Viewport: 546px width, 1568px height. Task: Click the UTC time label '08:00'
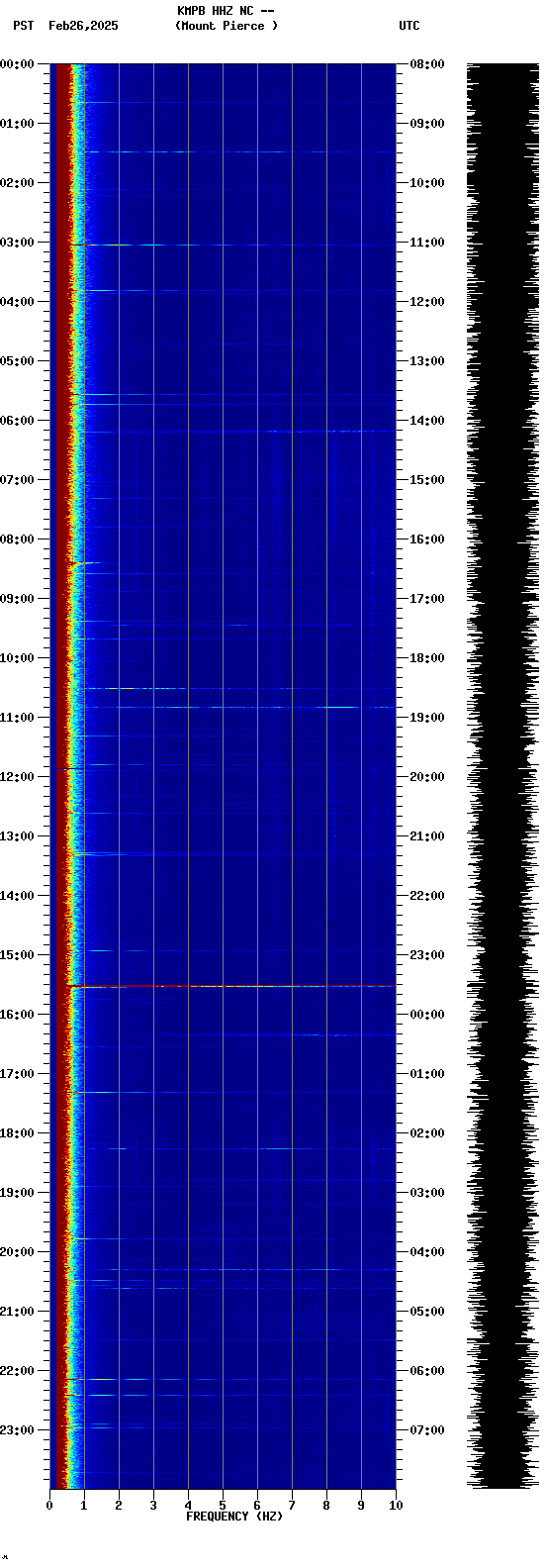[427, 64]
